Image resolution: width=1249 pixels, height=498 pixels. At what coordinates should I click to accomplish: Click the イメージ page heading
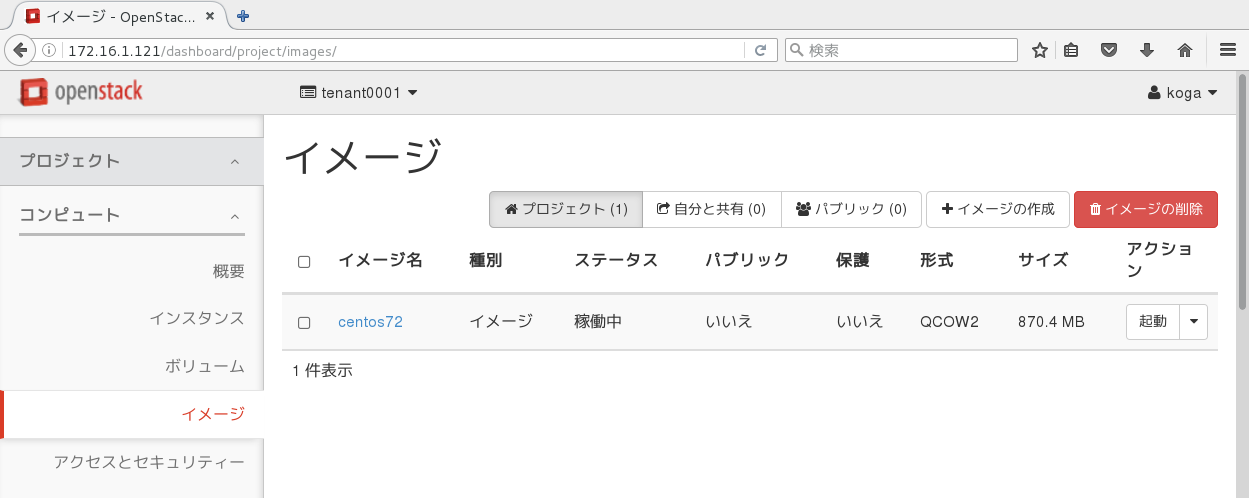[362, 157]
